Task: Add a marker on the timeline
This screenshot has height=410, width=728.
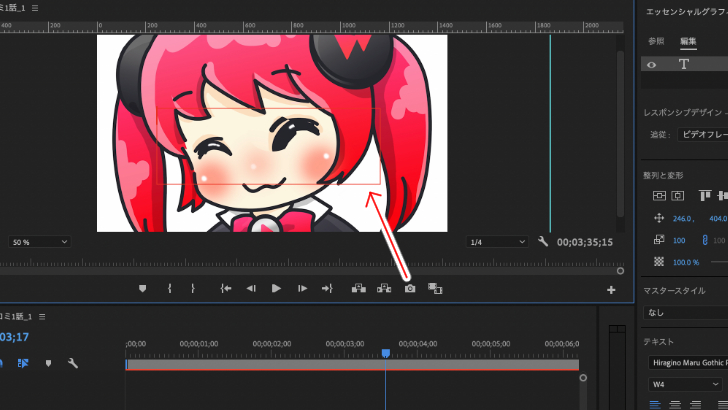Action: coord(48,363)
